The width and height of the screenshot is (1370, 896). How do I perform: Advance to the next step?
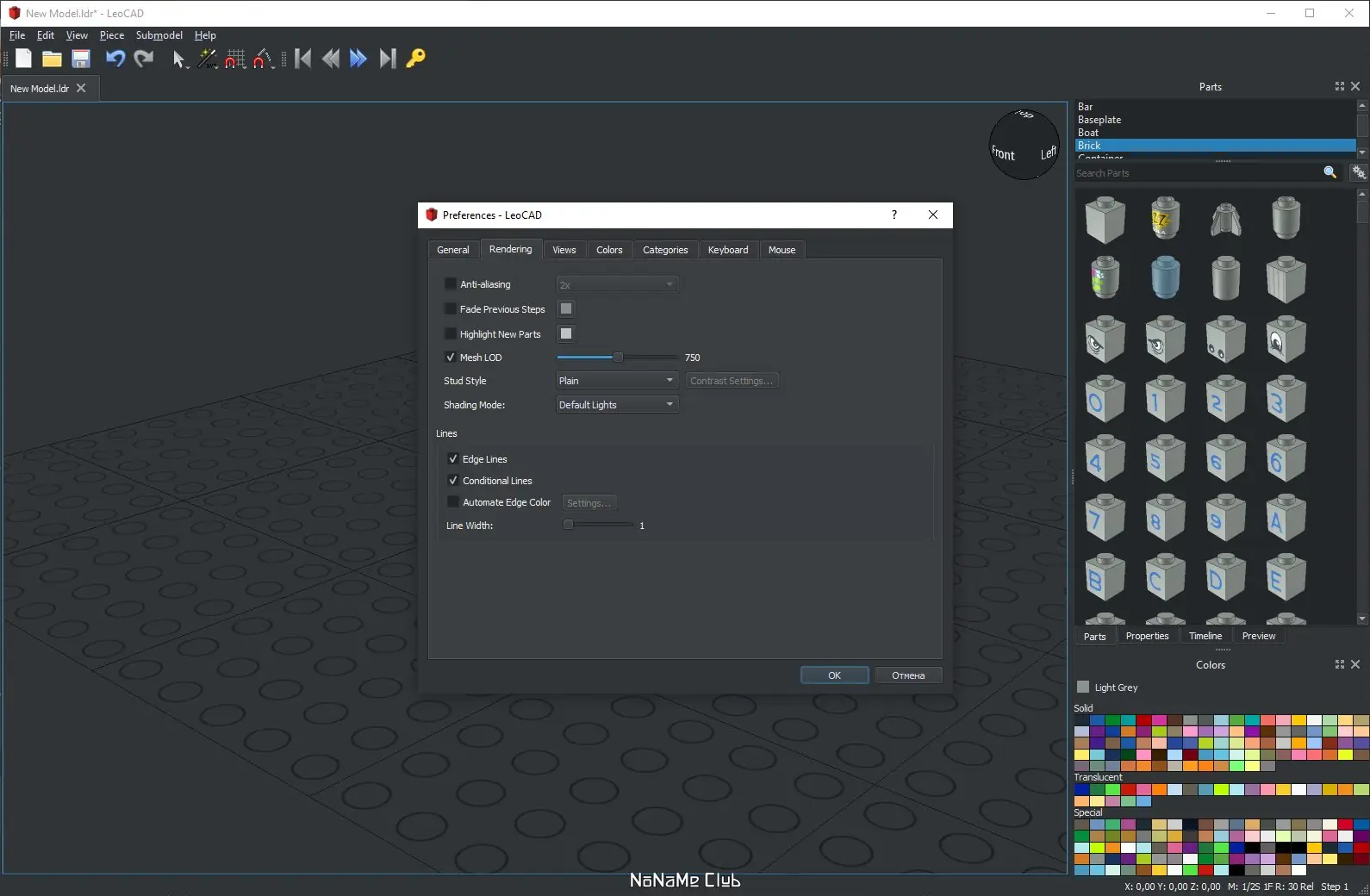click(x=358, y=59)
